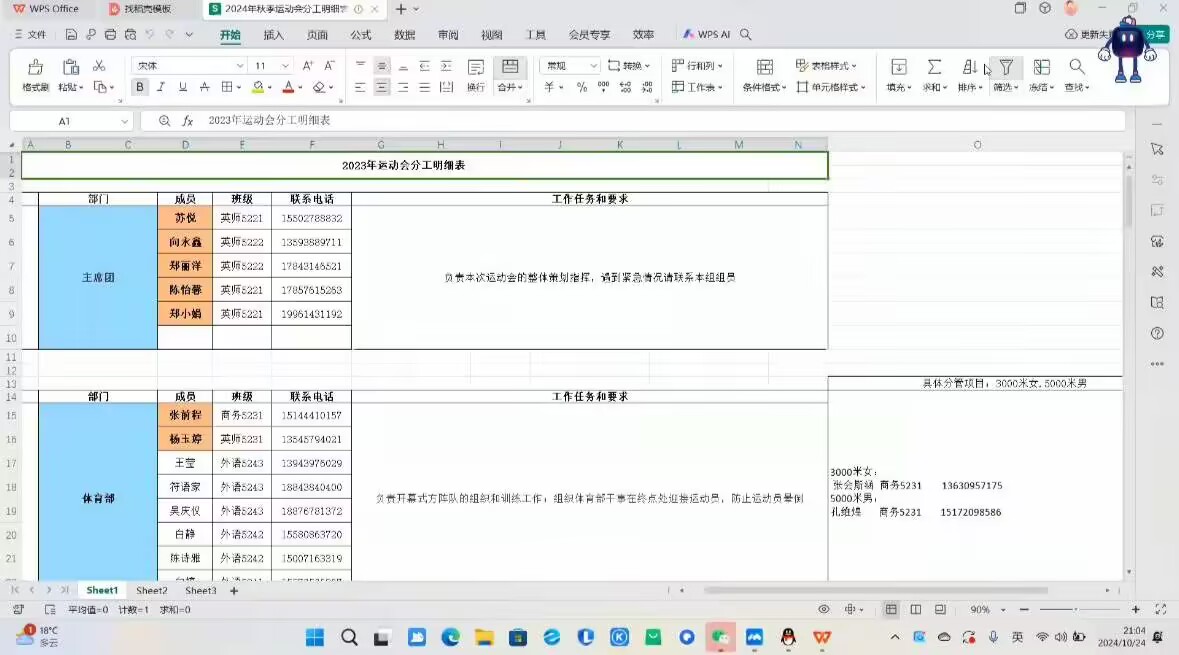Toggle Italic formatting

tap(161, 87)
